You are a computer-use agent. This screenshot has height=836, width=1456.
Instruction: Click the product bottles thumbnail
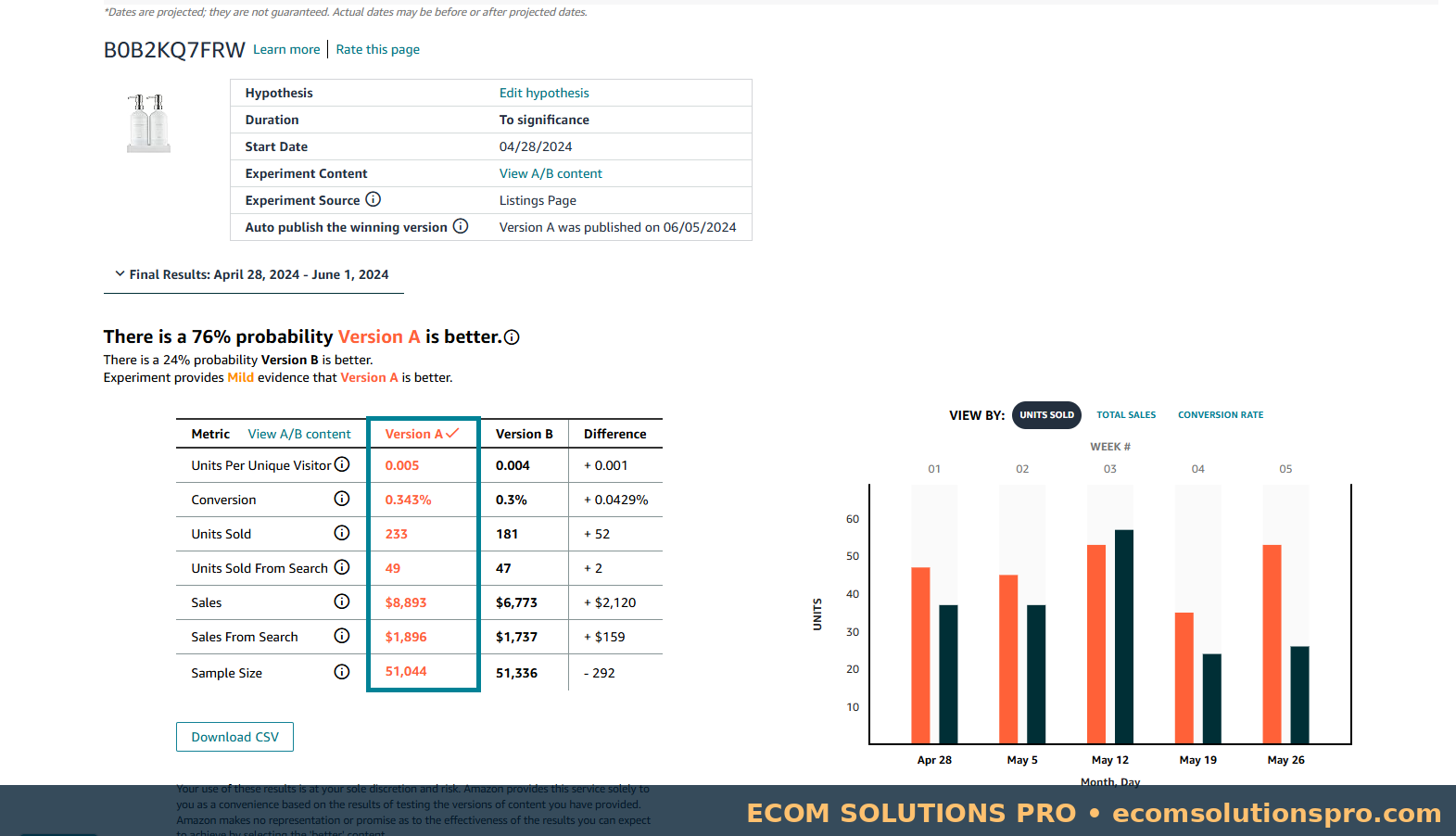[148, 123]
